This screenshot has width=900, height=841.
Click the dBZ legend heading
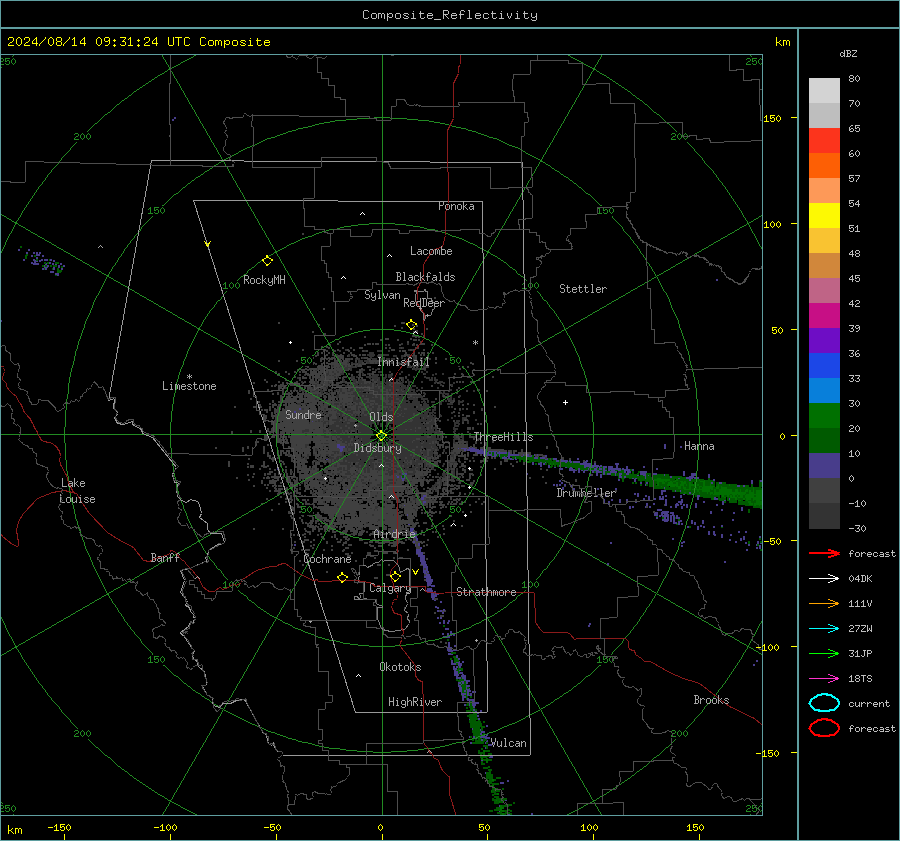click(848, 54)
